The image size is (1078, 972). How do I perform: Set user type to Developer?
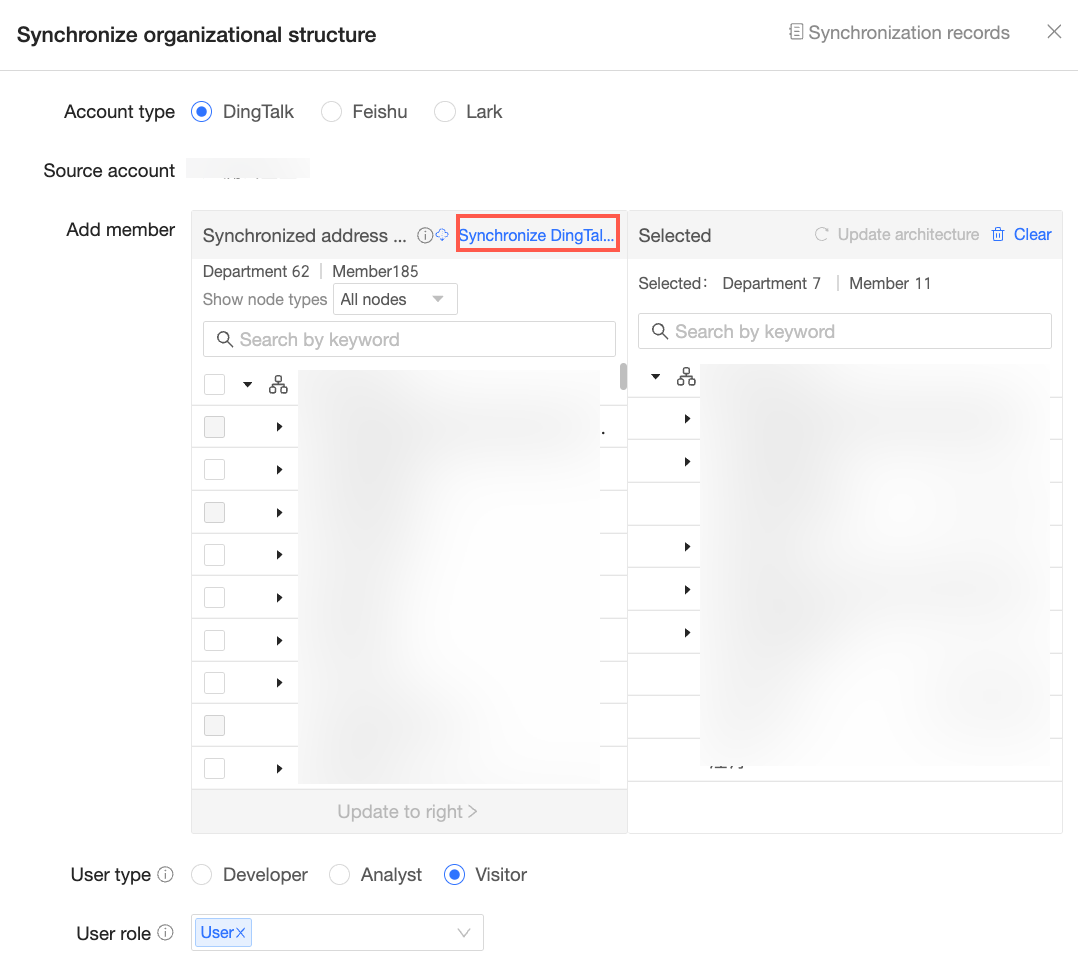point(201,874)
